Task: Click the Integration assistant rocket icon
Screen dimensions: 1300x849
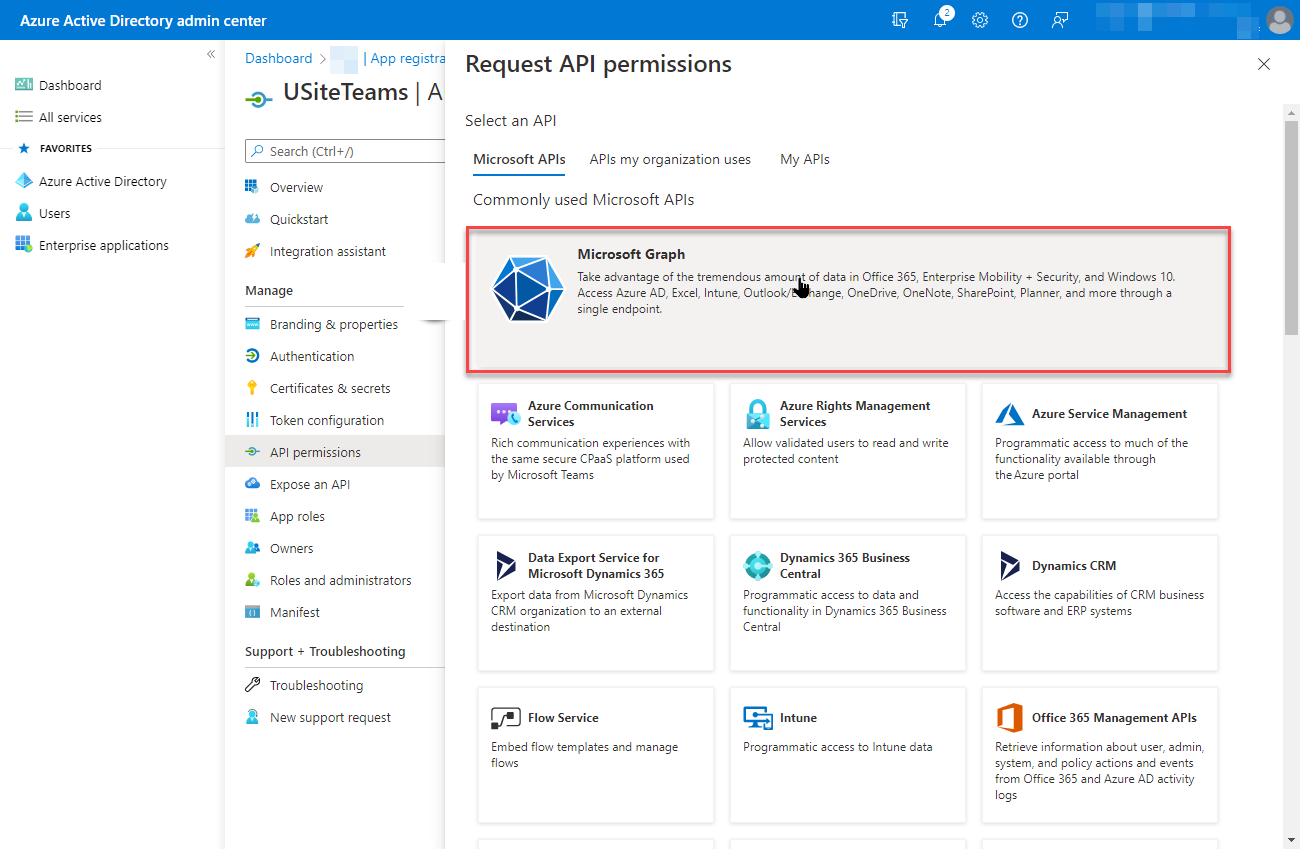Action: pos(252,251)
